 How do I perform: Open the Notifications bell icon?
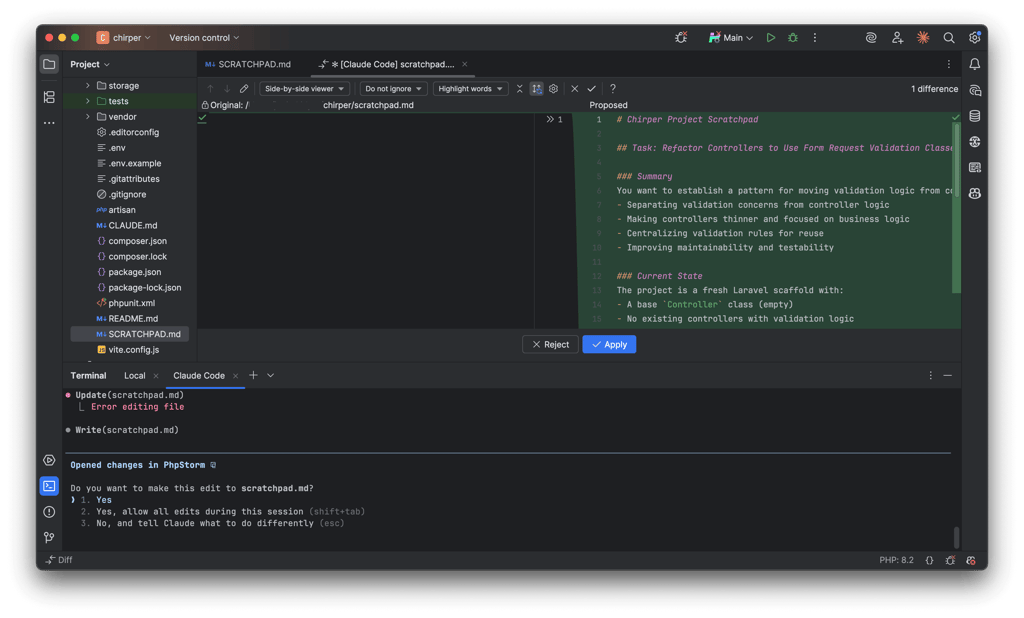[974, 64]
